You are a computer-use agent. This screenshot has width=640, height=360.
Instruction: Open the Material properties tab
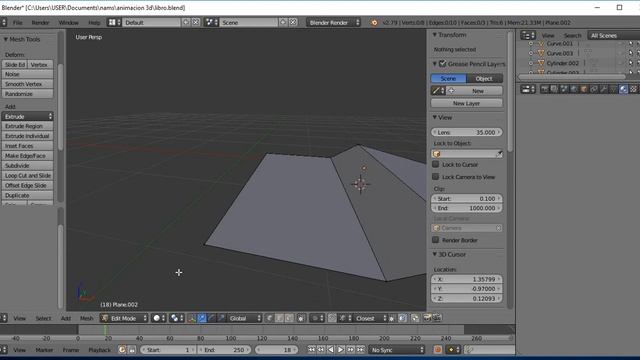(623, 89)
